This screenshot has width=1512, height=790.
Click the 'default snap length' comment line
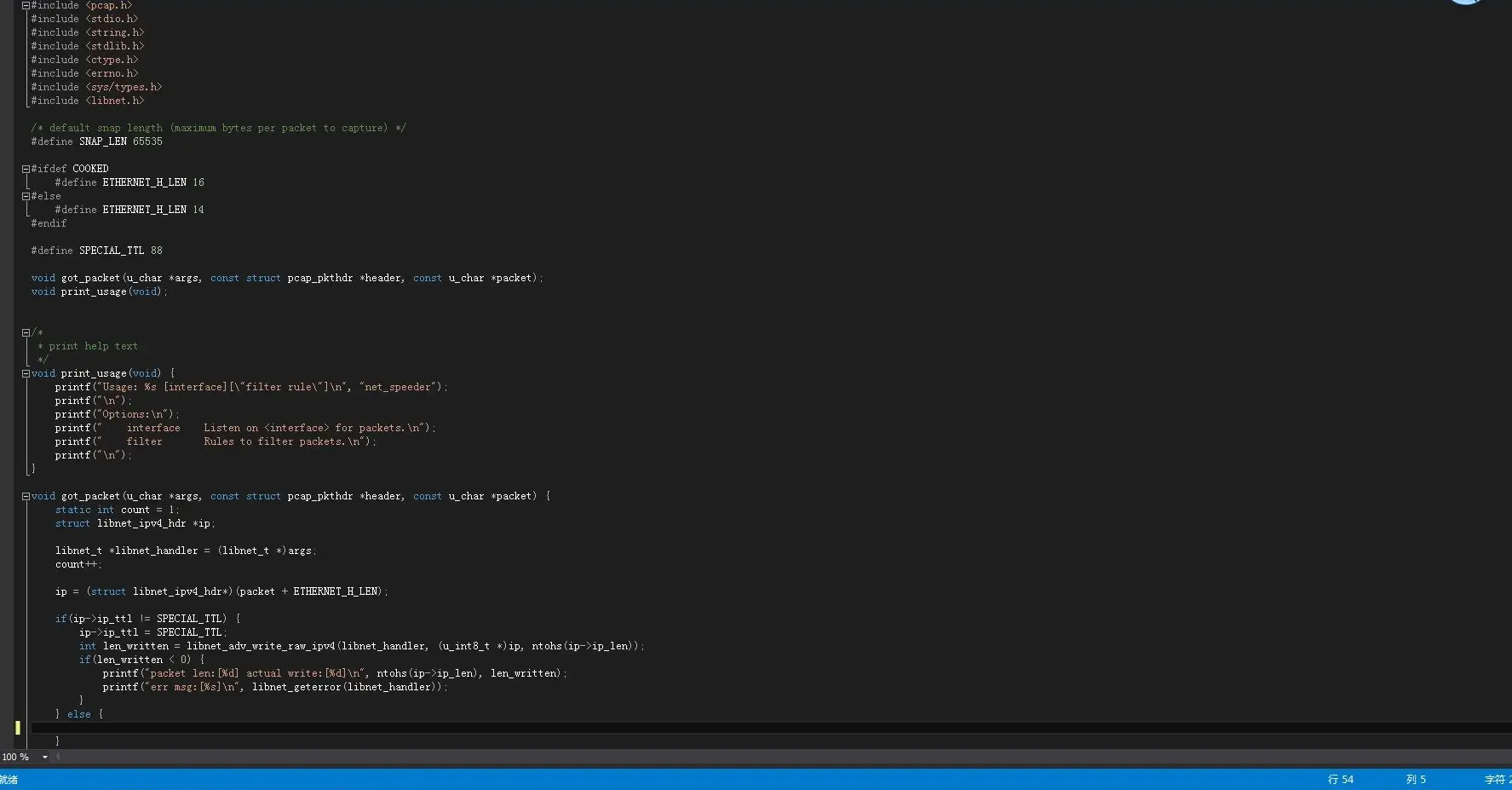(219, 128)
